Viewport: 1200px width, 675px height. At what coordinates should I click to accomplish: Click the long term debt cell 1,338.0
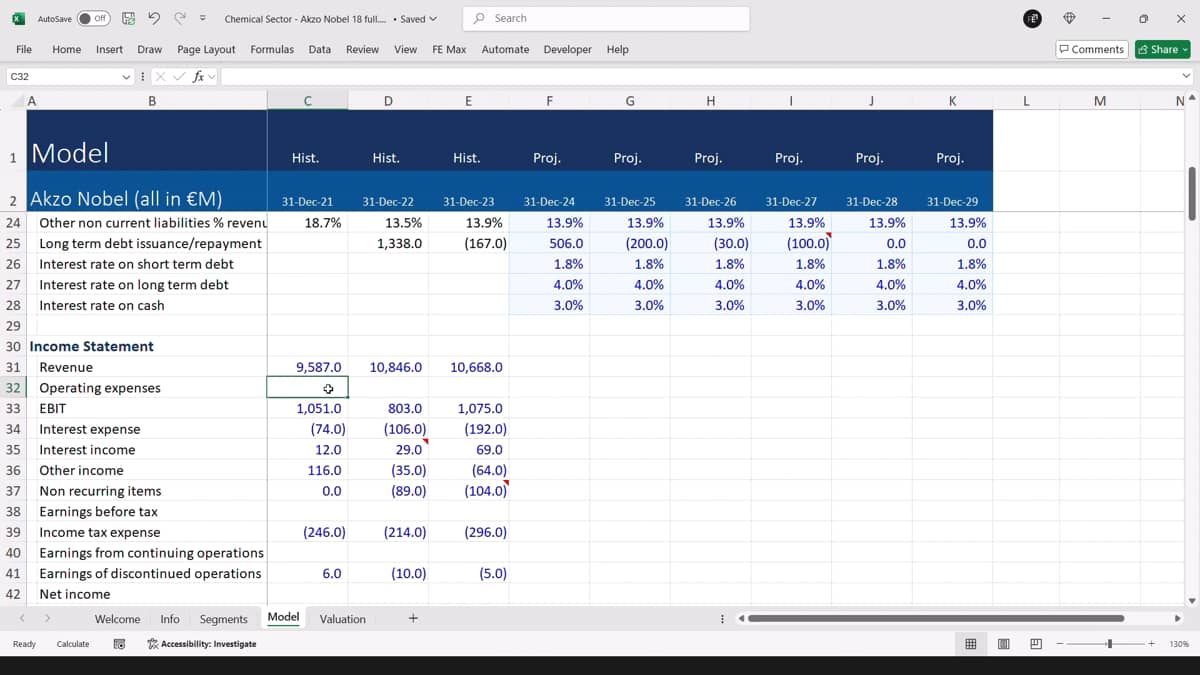(388, 243)
